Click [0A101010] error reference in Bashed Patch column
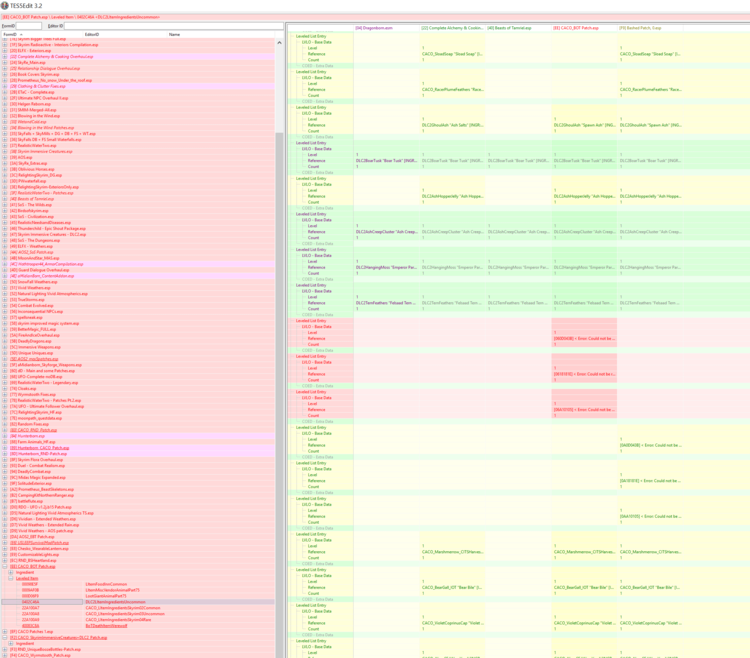The height and width of the screenshot is (658, 750). click(x=651, y=481)
